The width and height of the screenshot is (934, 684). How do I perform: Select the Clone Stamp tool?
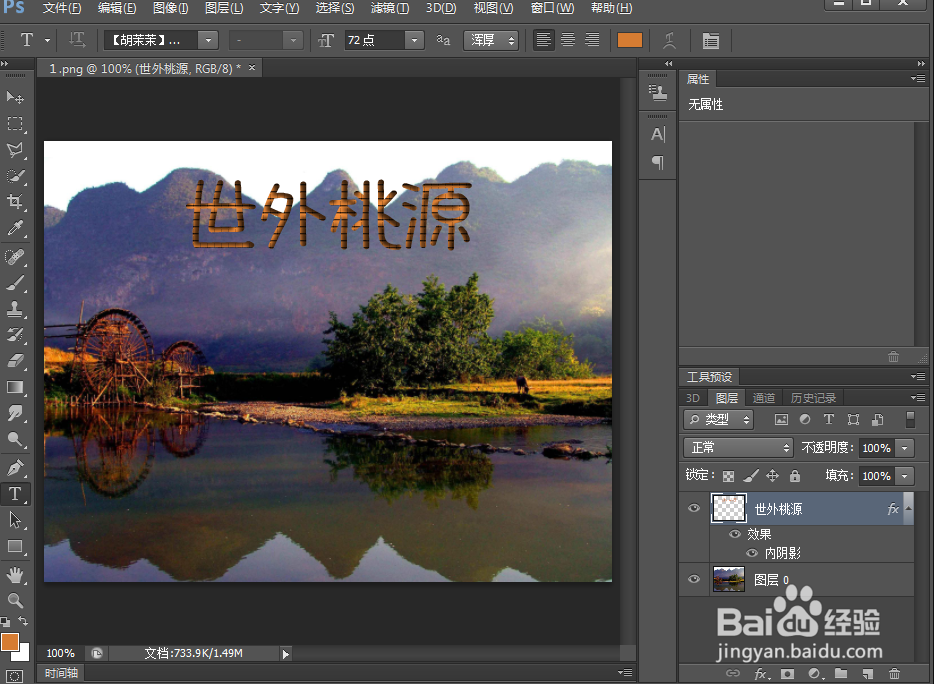pyautogui.click(x=15, y=309)
